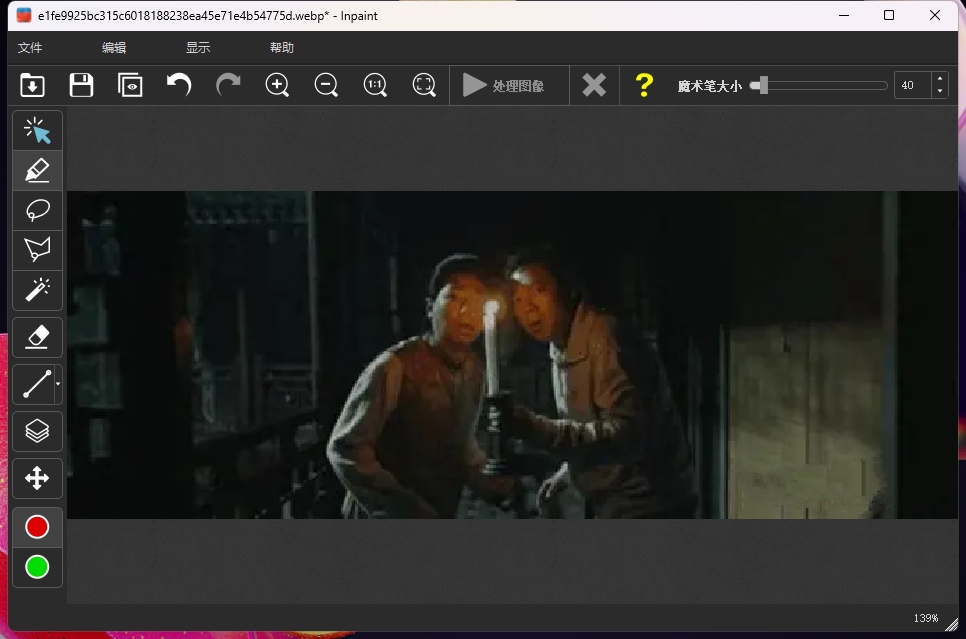Click the magic pen size value field
The width and height of the screenshot is (966, 639).
pyautogui.click(x=912, y=86)
